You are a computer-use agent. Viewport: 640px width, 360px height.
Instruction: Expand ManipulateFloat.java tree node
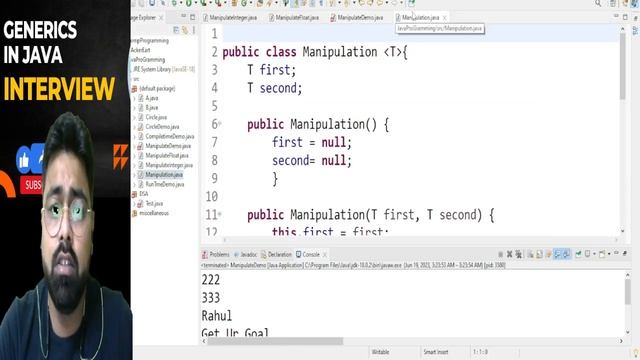point(134,156)
